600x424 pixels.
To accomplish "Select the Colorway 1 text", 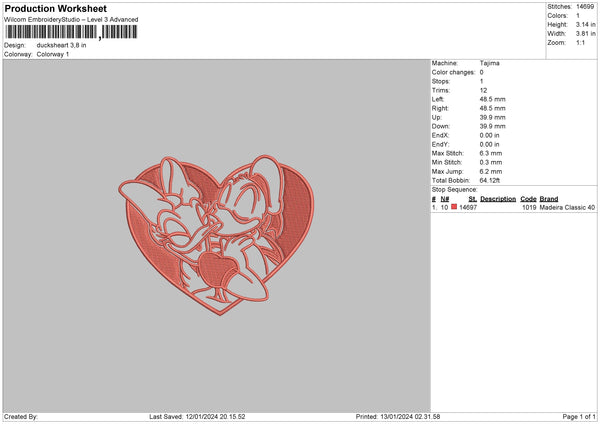I will coord(53,53).
